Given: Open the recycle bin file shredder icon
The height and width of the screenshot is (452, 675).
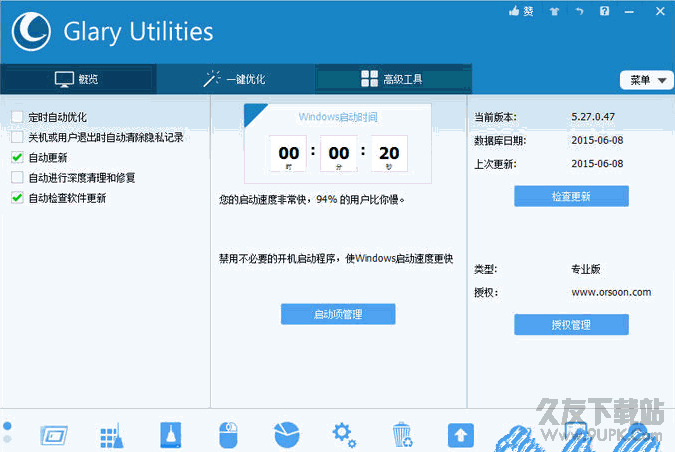Looking at the screenshot, I should tap(402, 435).
